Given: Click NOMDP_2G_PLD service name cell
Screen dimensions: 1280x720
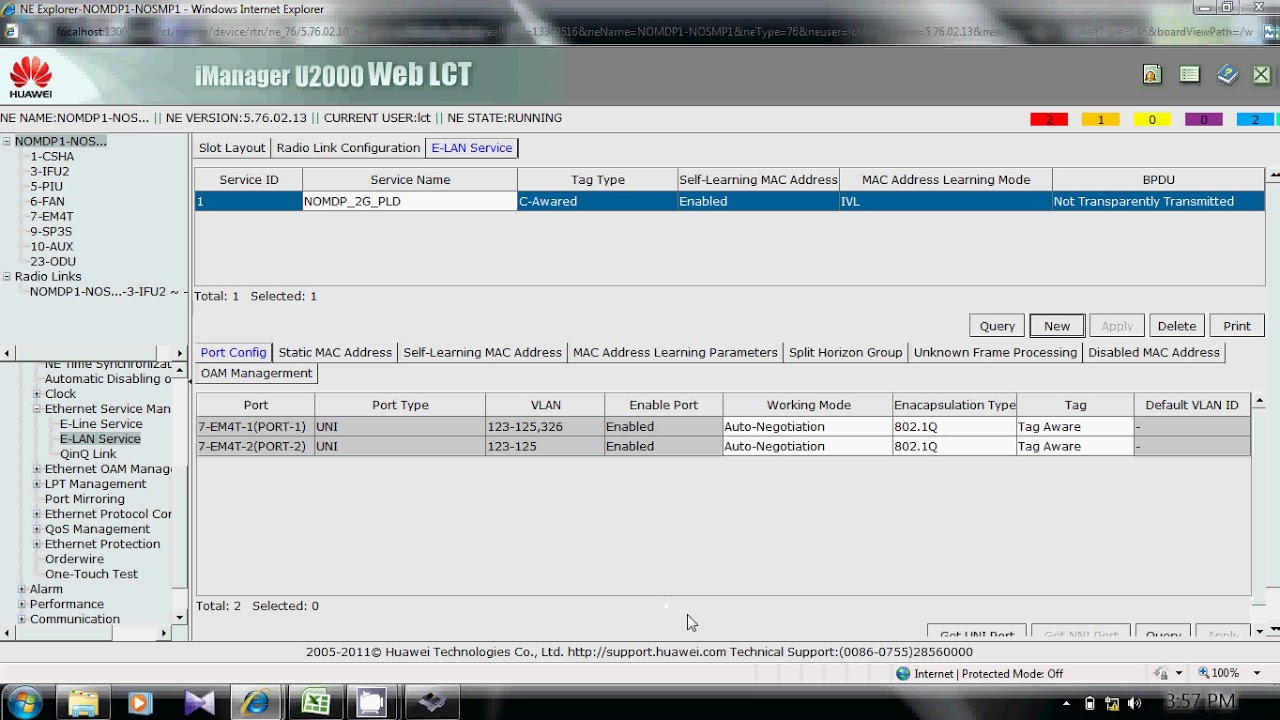Looking at the screenshot, I should pyautogui.click(x=409, y=201).
